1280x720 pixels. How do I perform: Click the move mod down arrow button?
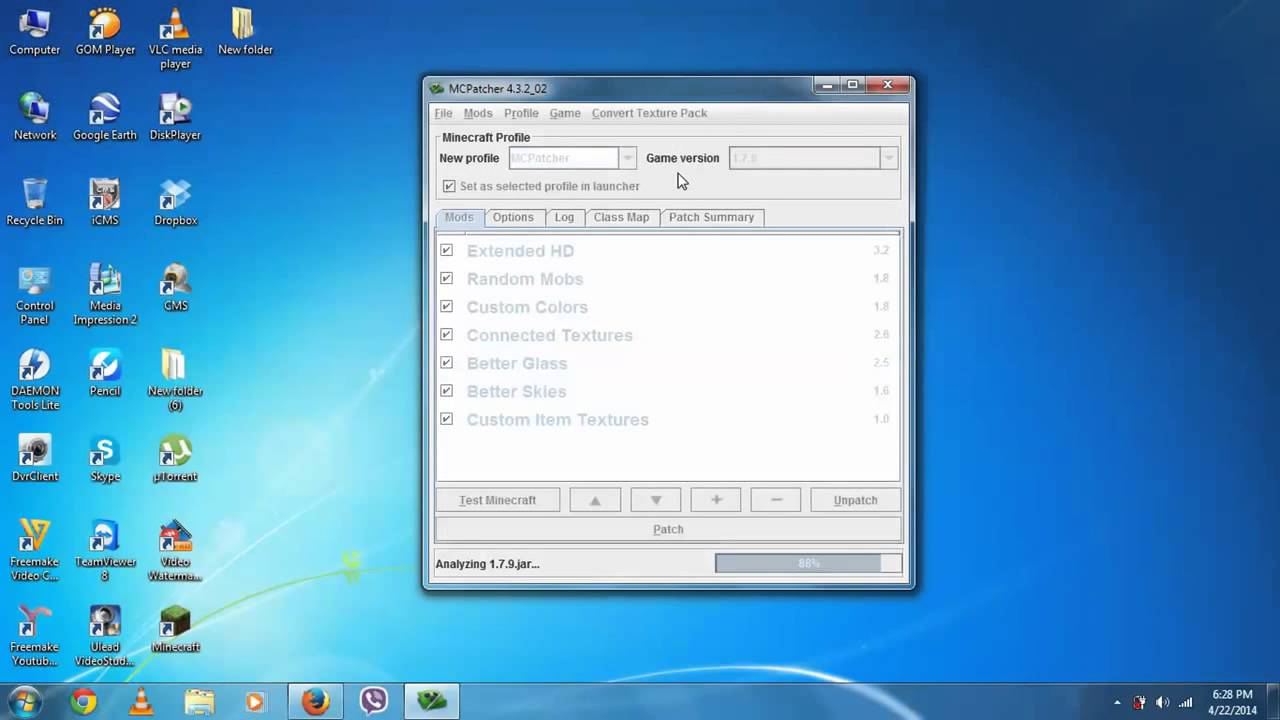656,500
